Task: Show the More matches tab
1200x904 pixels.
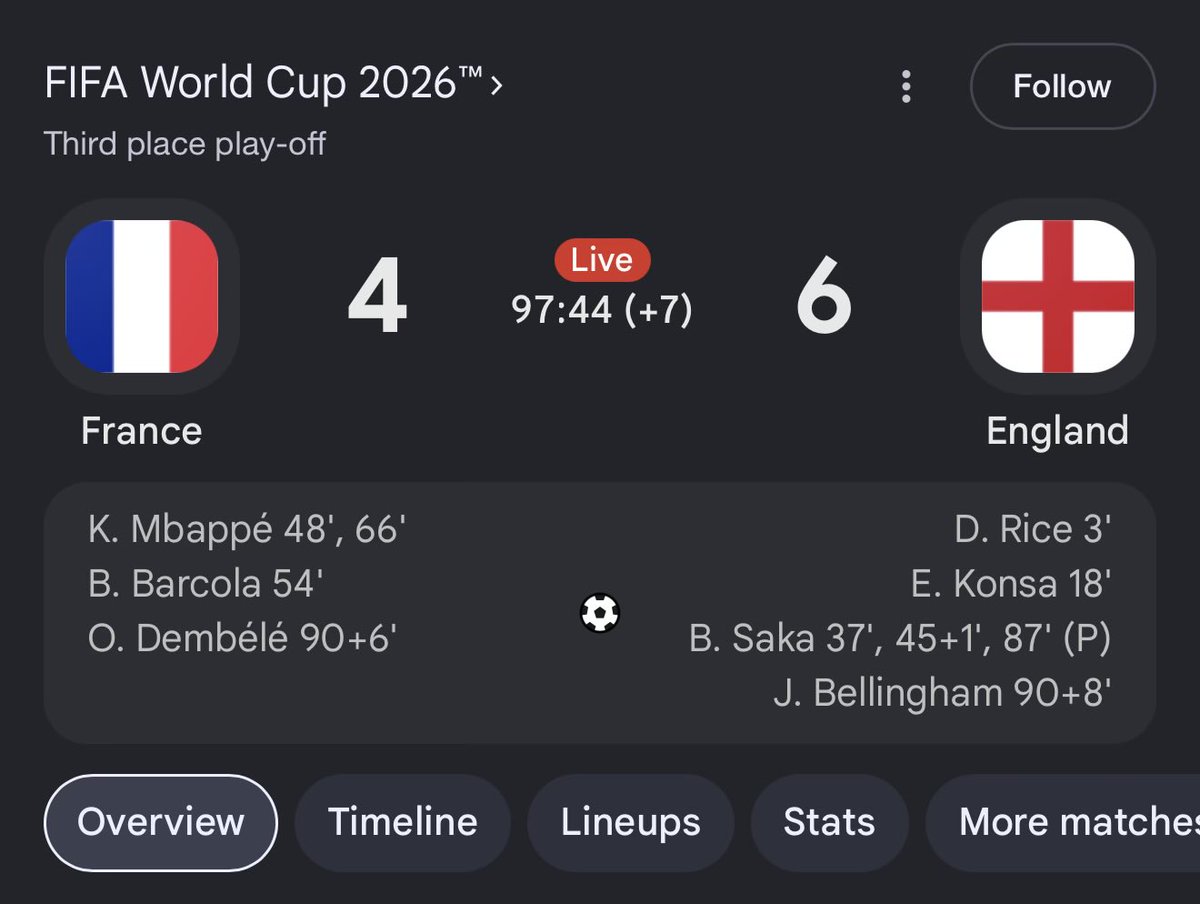Action: point(1063,822)
